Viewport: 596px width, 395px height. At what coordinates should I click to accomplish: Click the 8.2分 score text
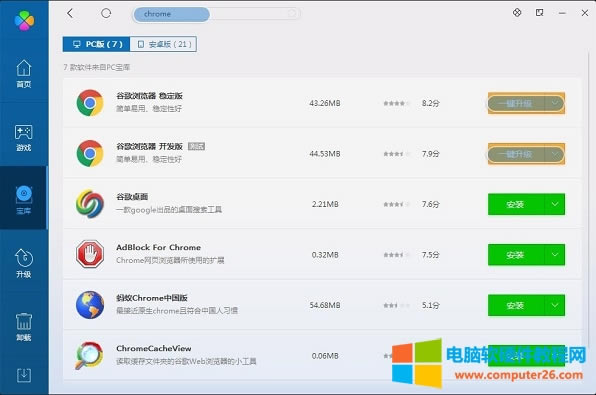pos(431,103)
